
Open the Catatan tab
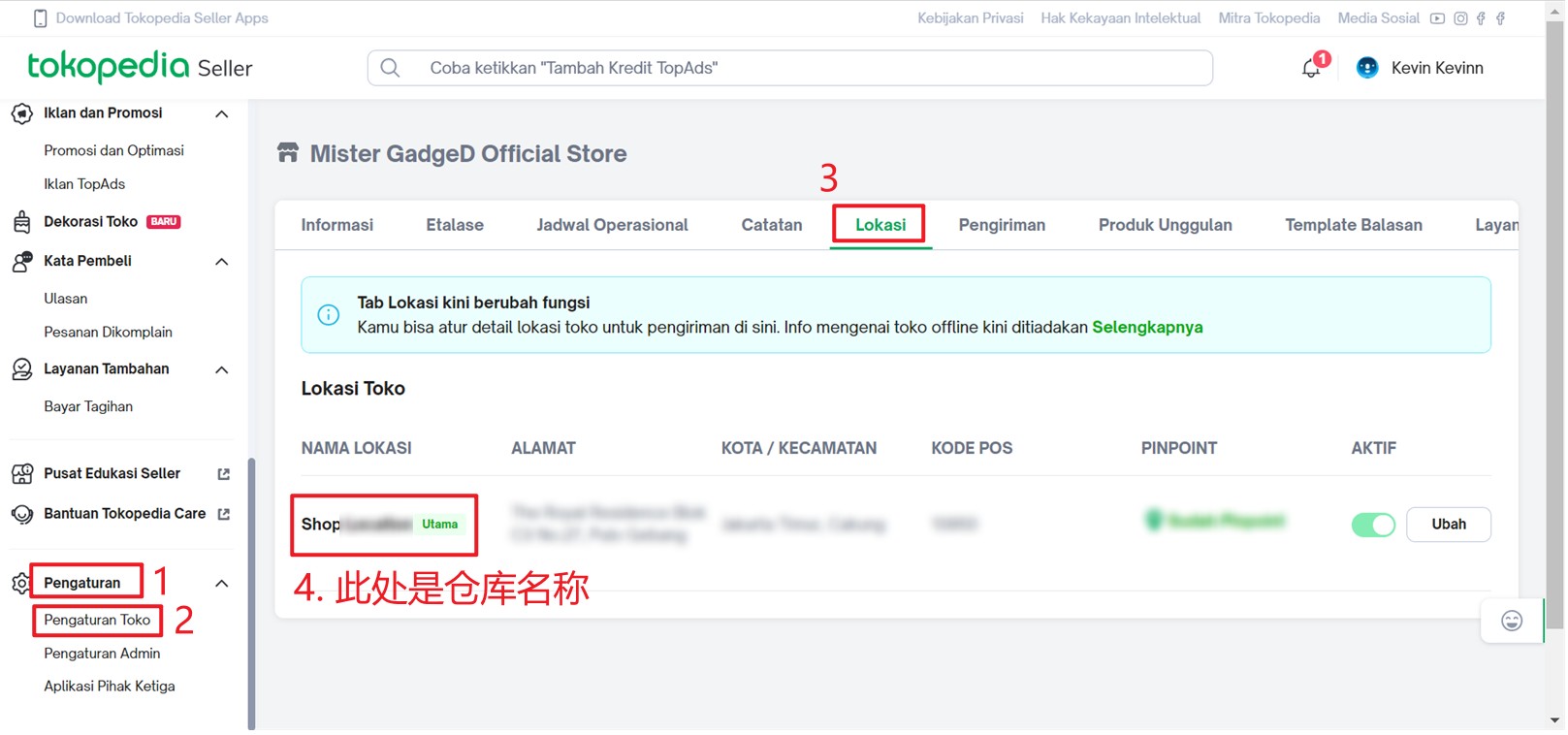[x=772, y=225]
